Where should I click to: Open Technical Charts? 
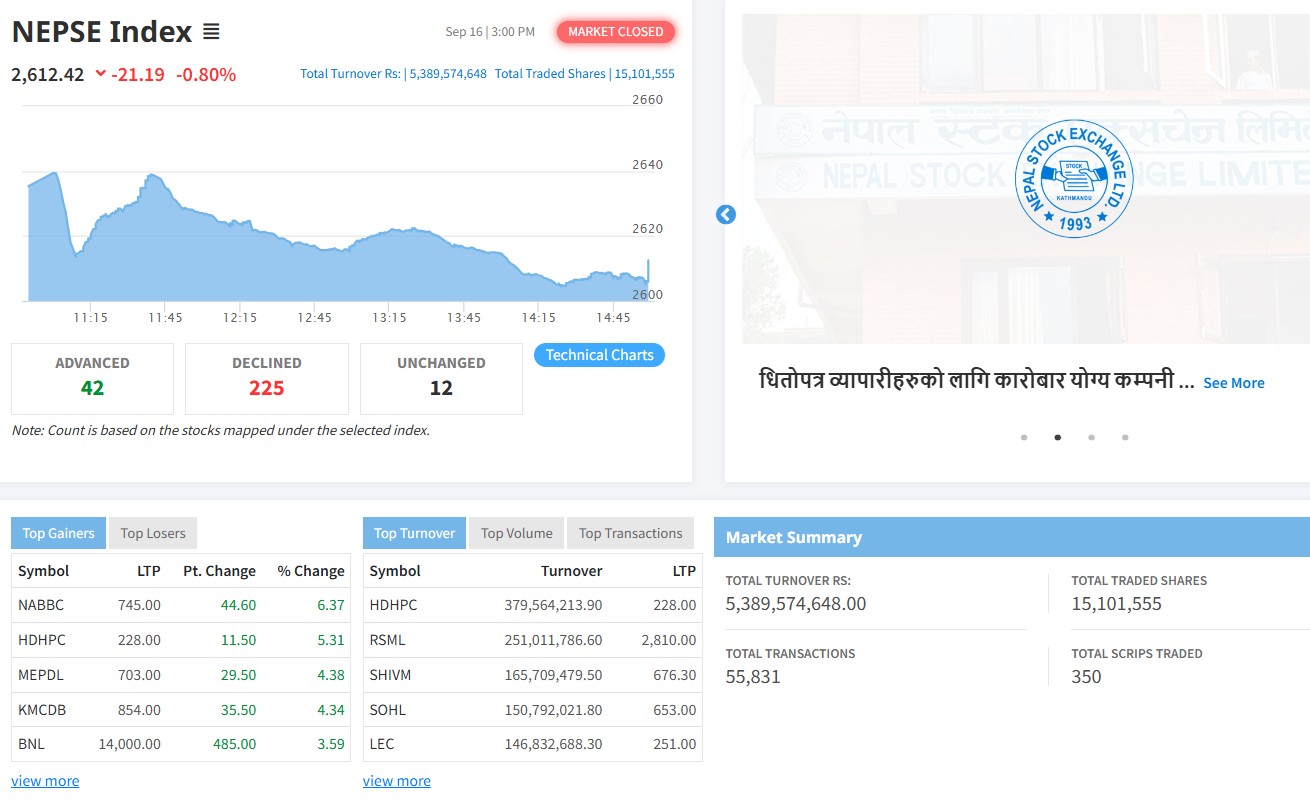[x=599, y=355]
